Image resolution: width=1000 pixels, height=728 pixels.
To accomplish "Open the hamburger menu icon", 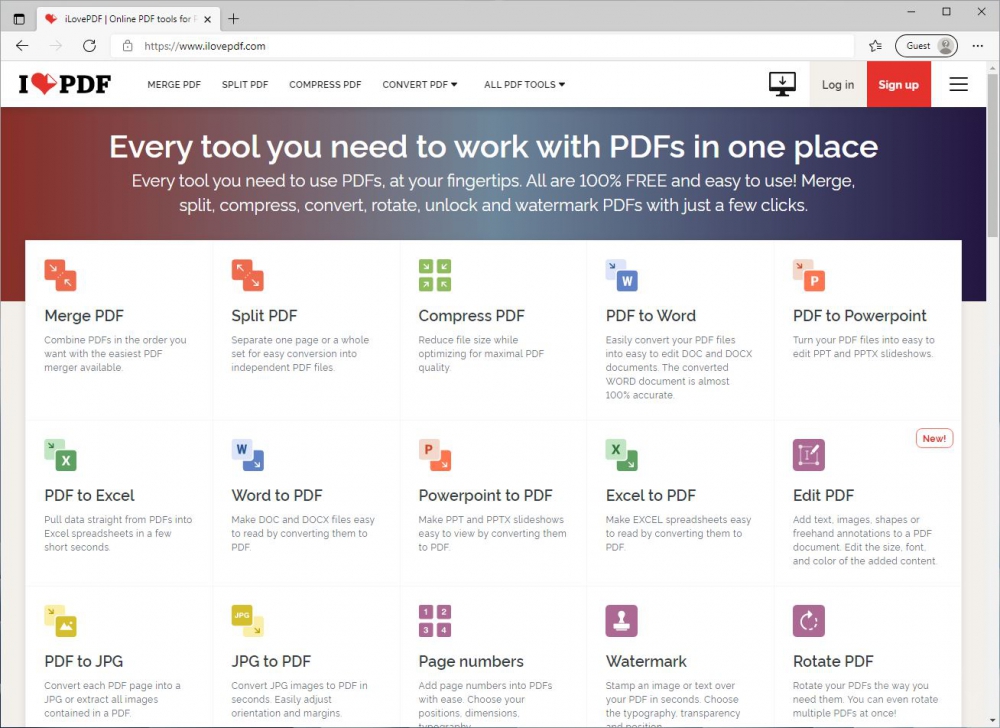I will coord(959,84).
